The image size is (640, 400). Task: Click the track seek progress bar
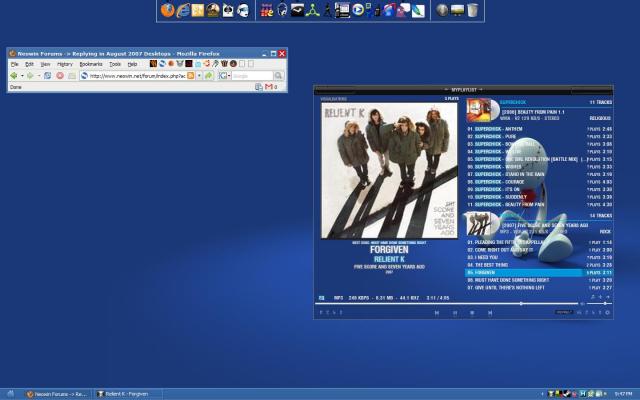[x=447, y=304]
